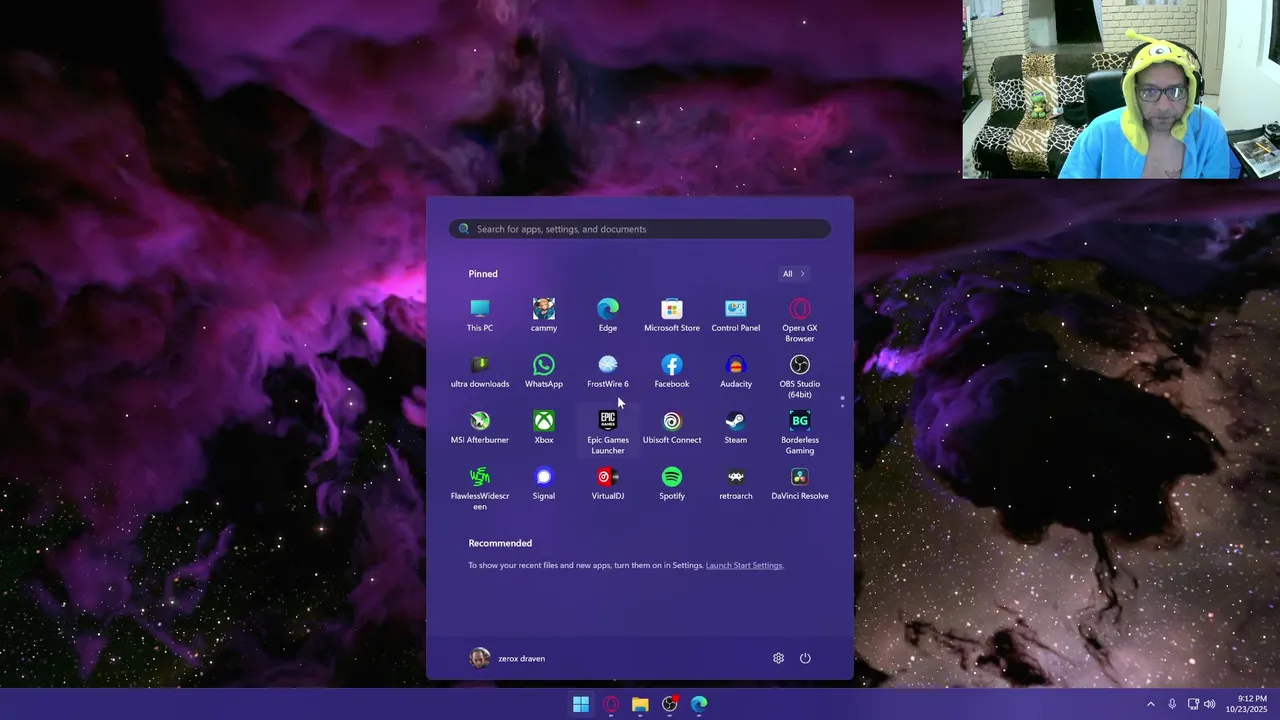Launch OBS Studio (64bit) pinned app
Viewport: 1280px width, 720px height.
(x=800, y=376)
